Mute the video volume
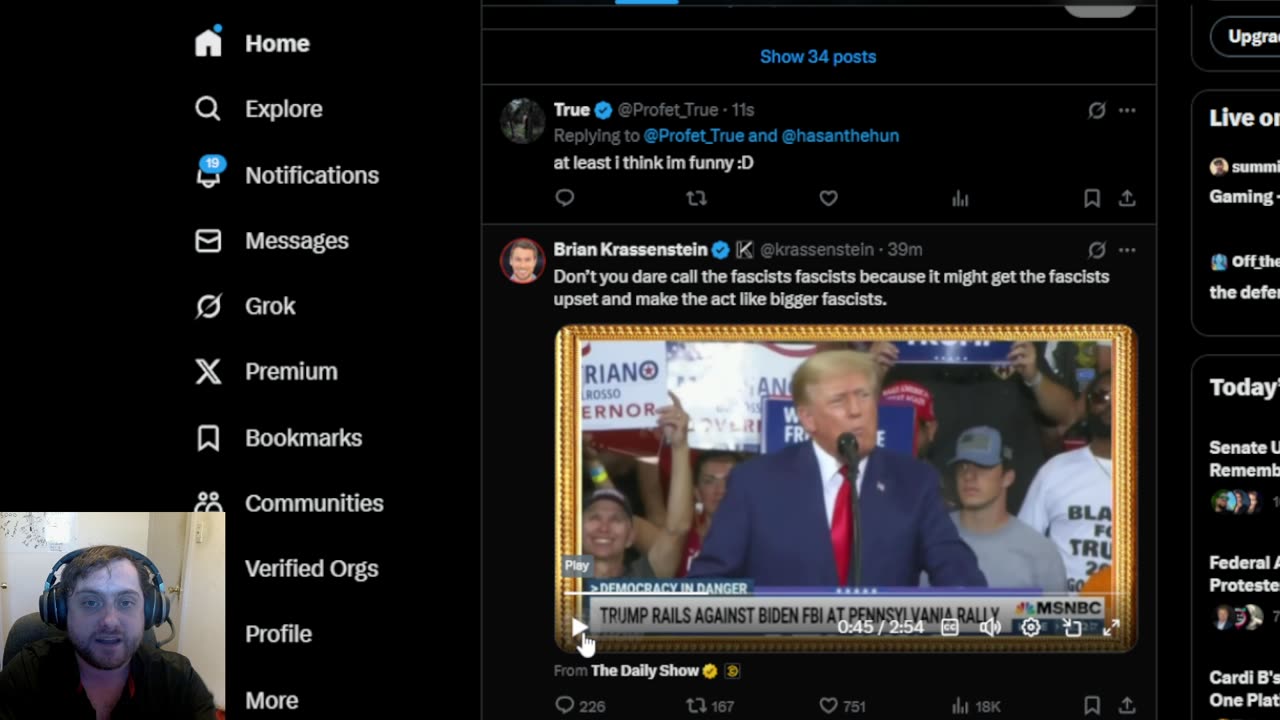 pyautogui.click(x=990, y=627)
